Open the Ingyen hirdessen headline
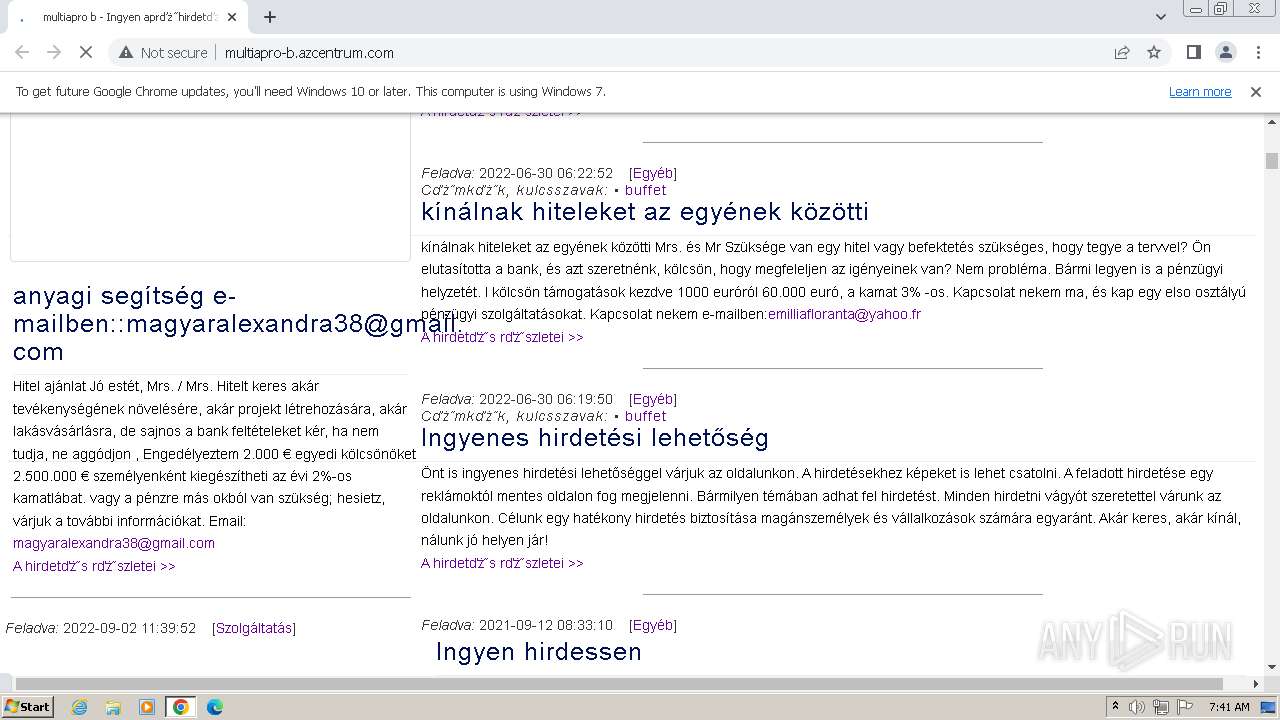 (x=539, y=652)
